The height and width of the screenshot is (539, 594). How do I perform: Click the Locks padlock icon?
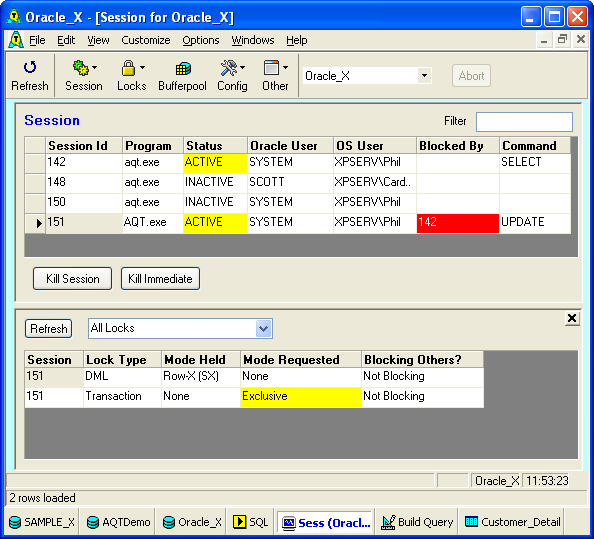click(x=128, y=68)
